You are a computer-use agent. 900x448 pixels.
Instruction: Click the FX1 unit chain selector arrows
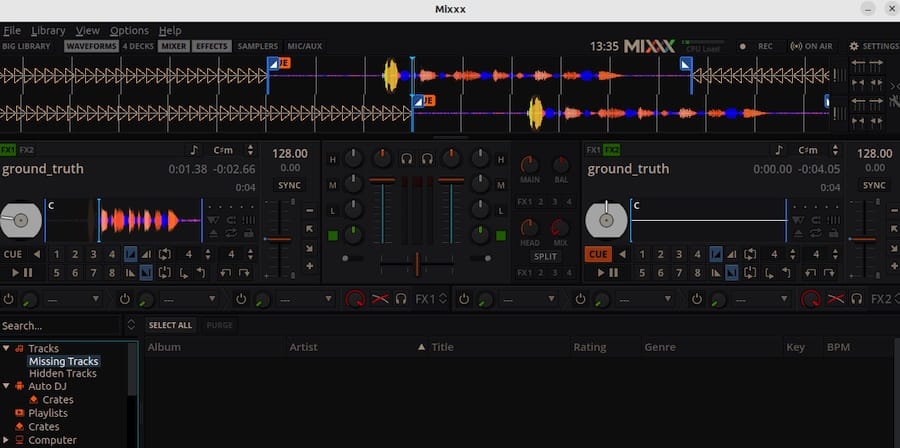pos(443,299)
